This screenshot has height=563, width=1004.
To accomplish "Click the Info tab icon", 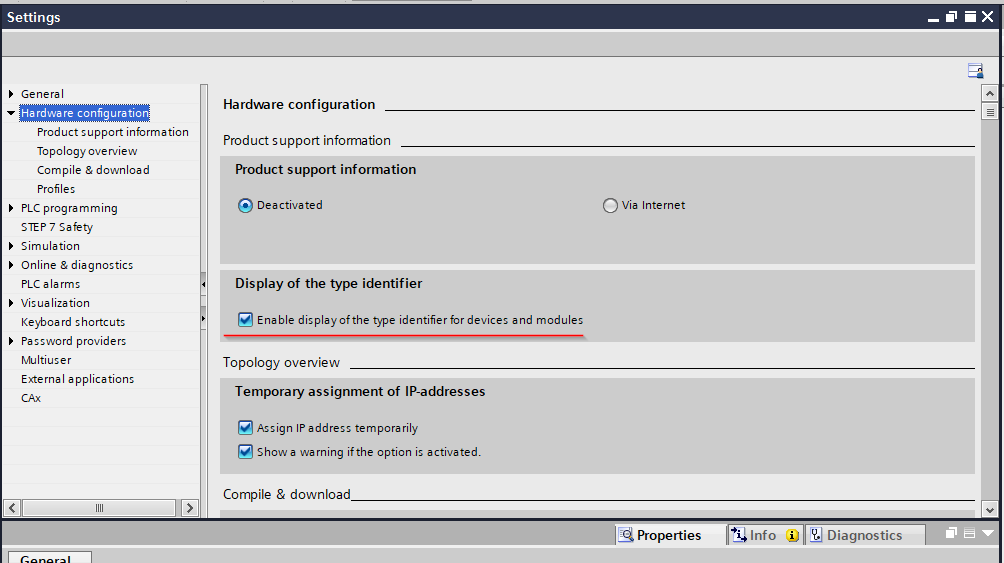I will click(738, 535).
